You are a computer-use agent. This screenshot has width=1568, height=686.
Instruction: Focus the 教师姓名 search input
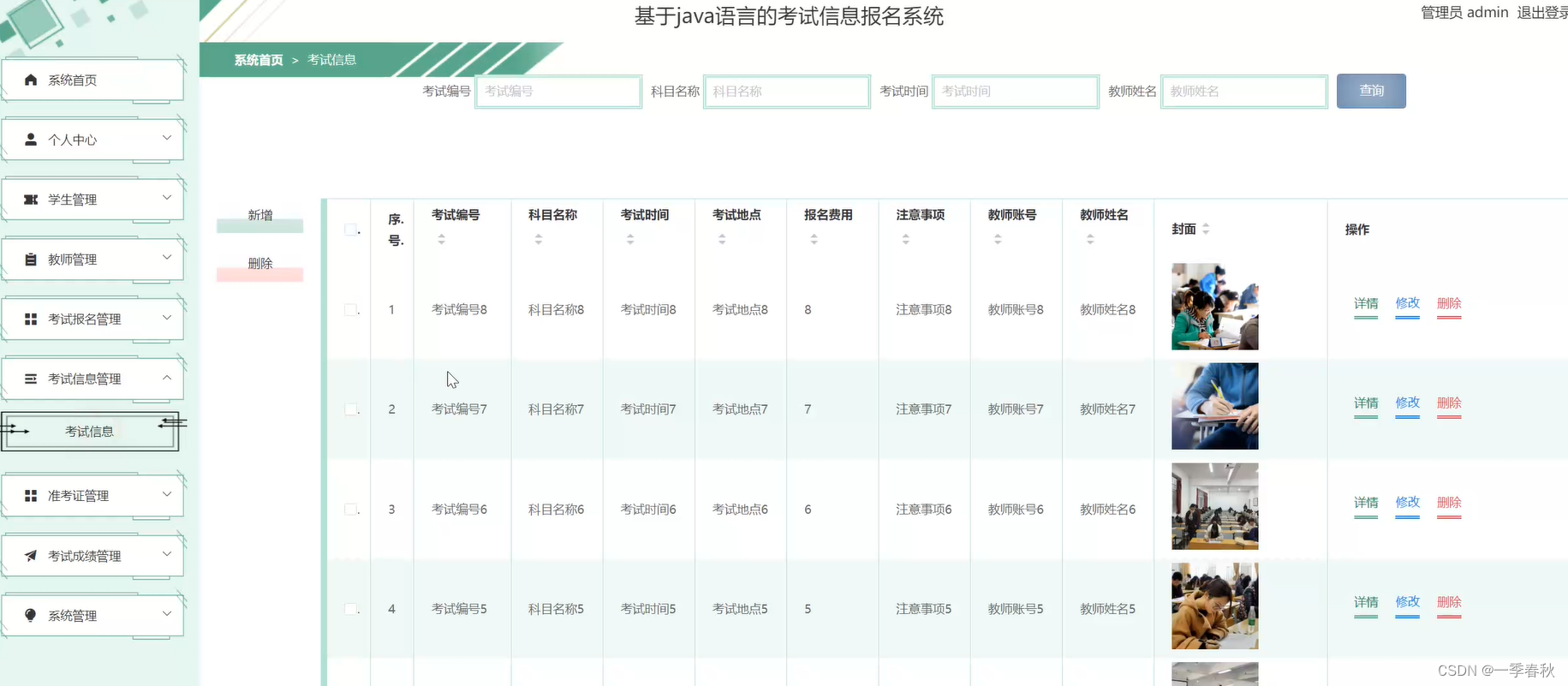(1243, 92)
